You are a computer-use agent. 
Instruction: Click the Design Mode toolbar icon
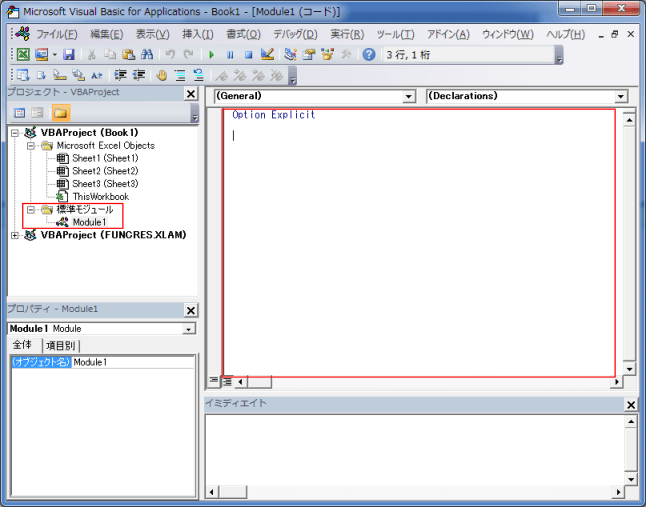point(267,54)
